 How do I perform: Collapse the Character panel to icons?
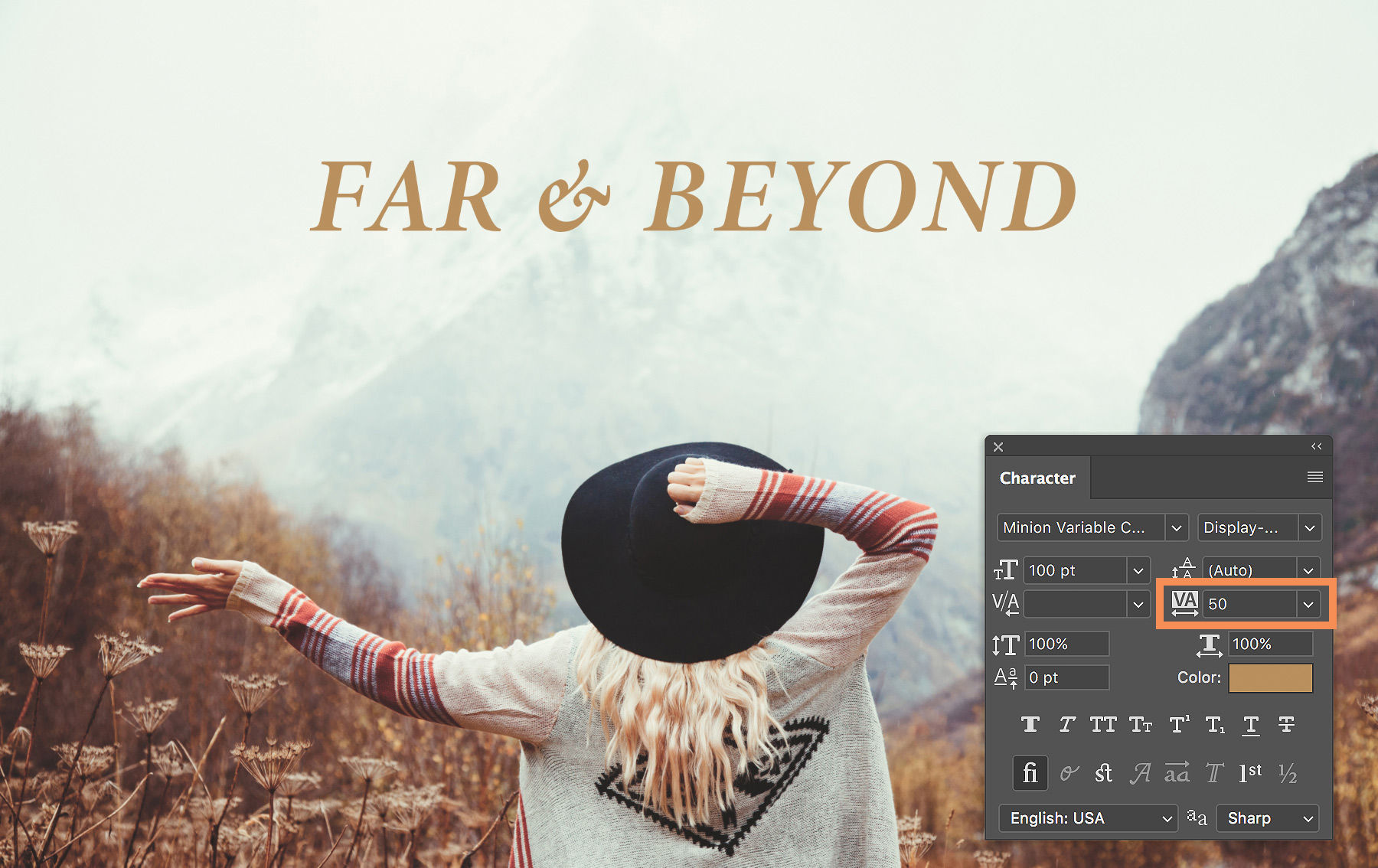click(1316, 446)
